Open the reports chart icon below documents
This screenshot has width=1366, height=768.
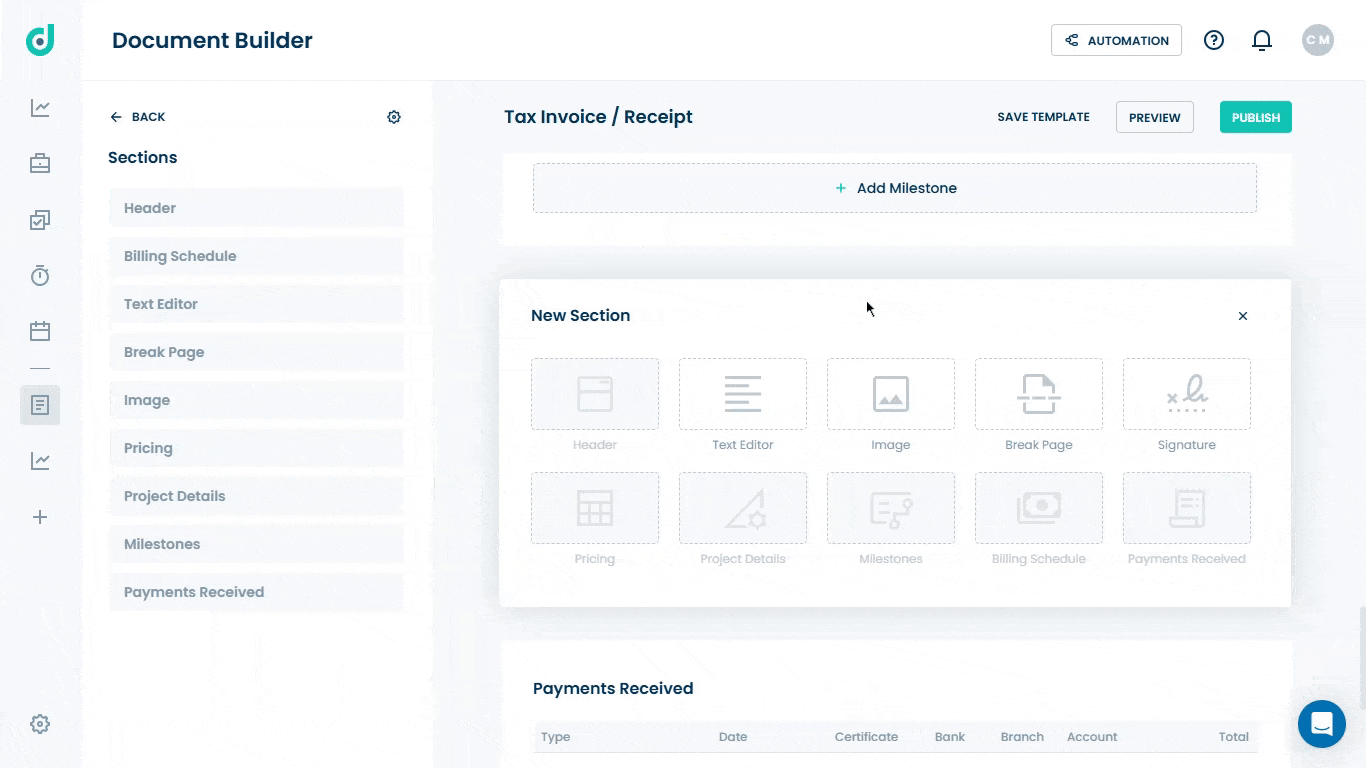40,461
